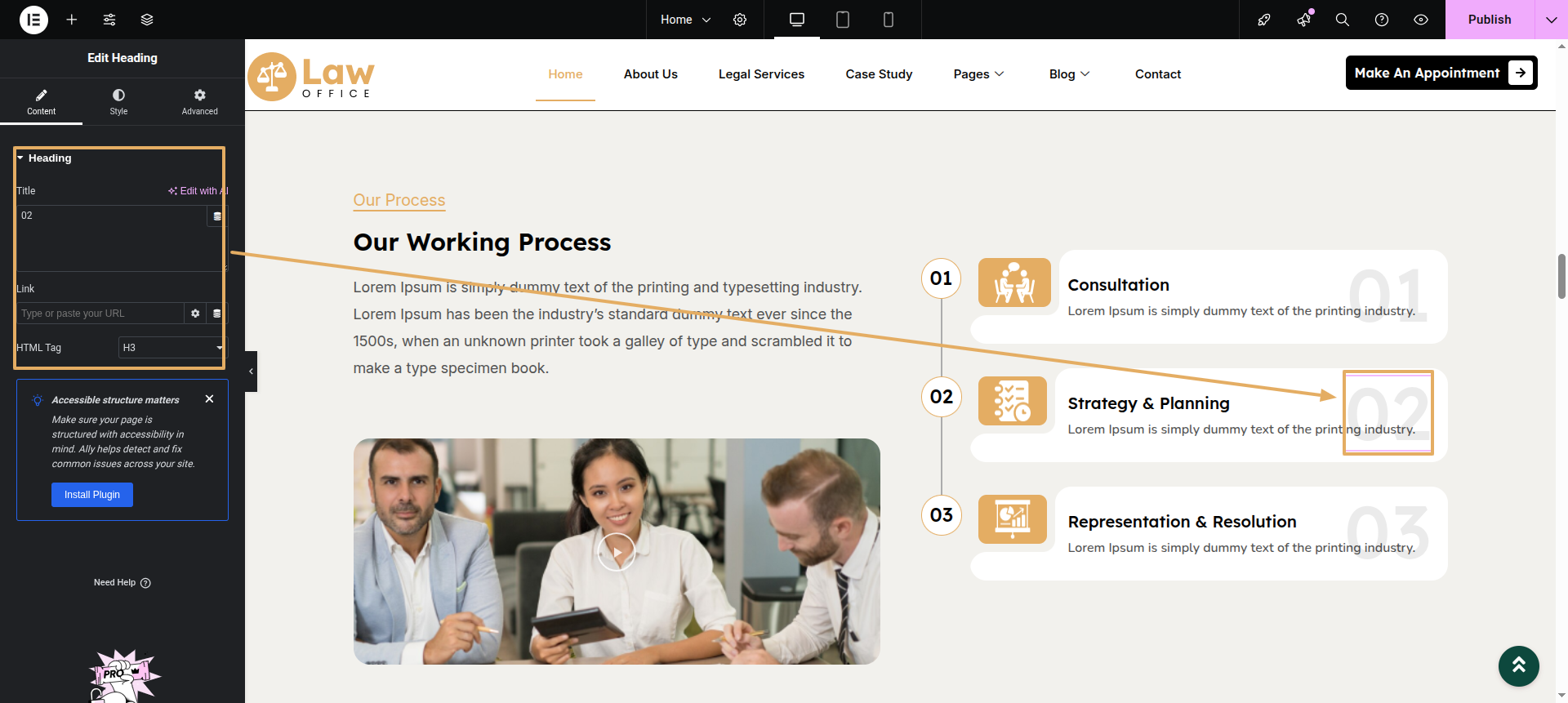Dismiss the Accessible structure notice
This screenshot has width=1568, height=703.
pyautogui.click(x=210, y=399)
